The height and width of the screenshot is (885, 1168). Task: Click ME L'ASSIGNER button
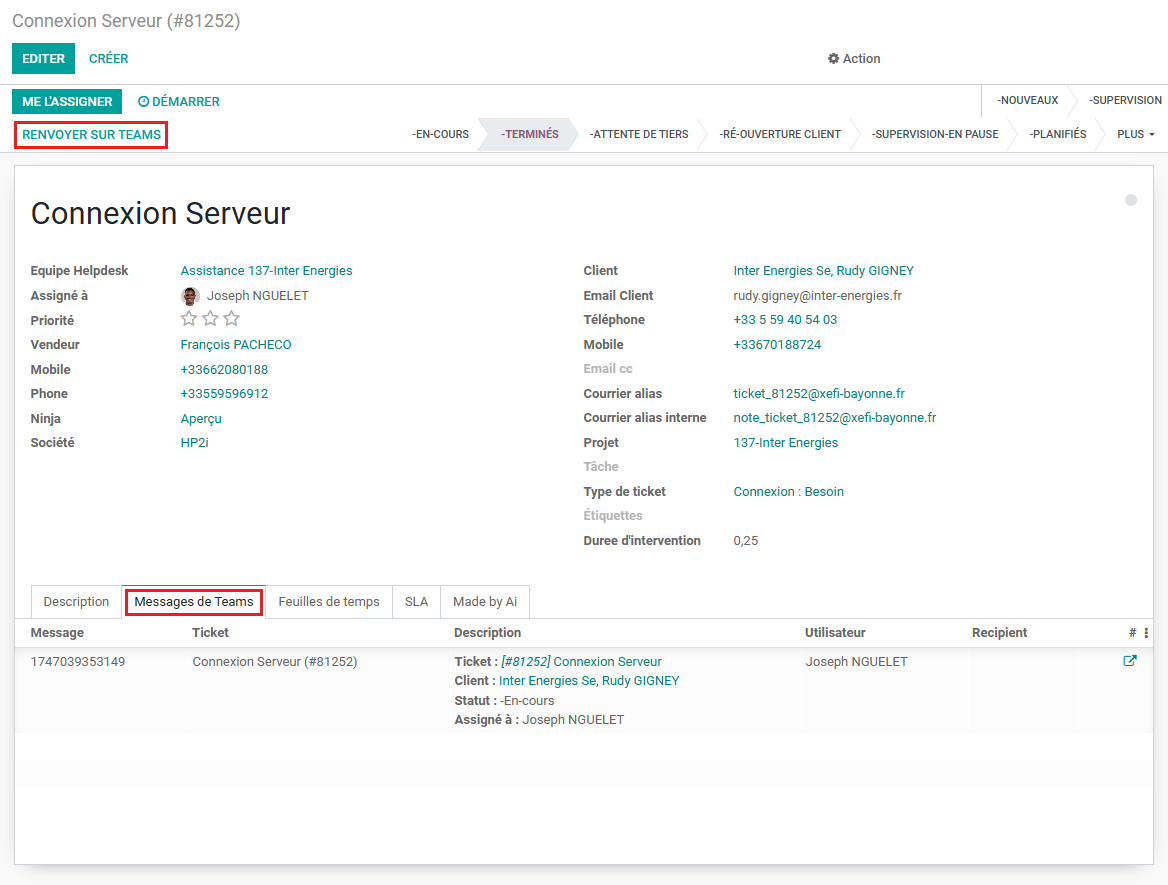click(67, 101)
